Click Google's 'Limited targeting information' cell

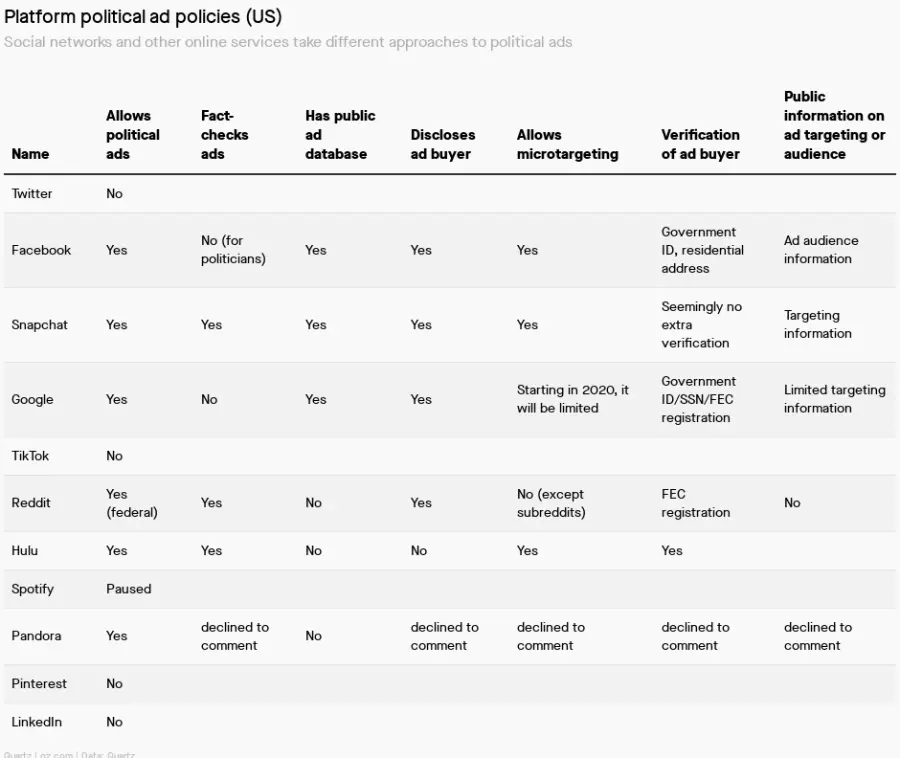[x=834, y=399]
